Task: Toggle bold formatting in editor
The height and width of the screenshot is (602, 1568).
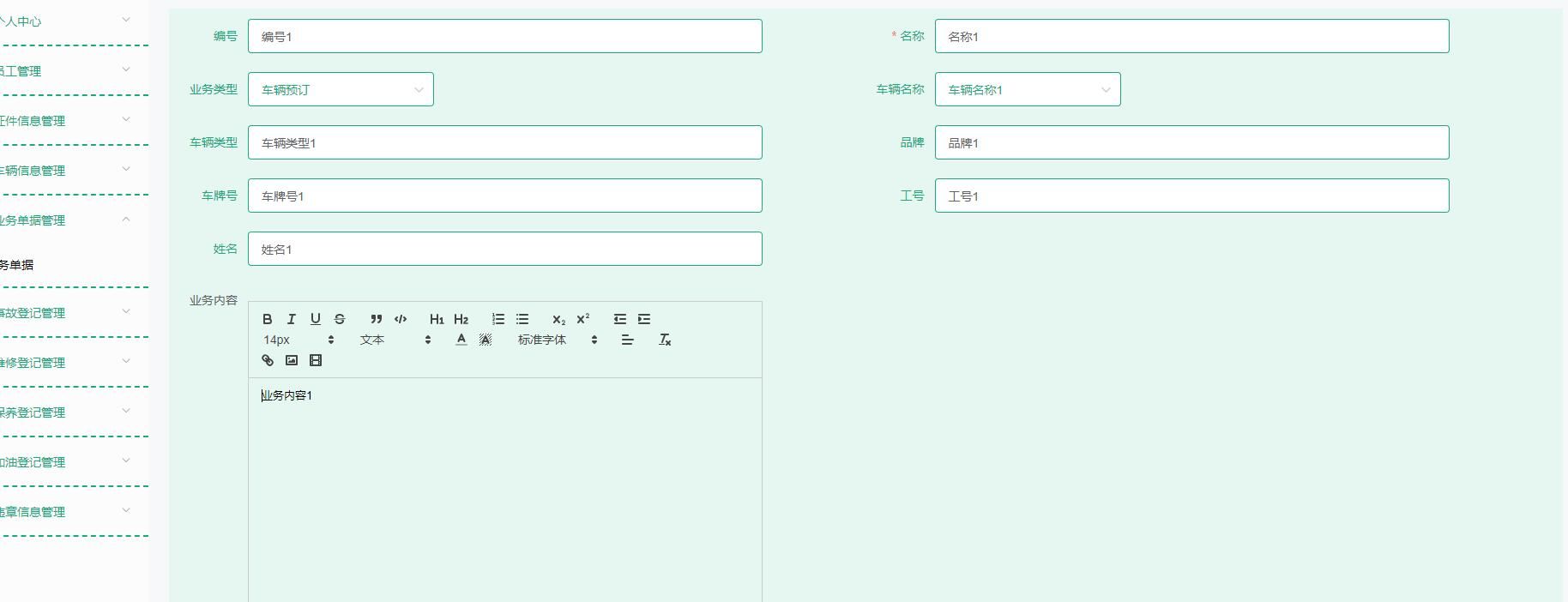Action: (268, 319)
